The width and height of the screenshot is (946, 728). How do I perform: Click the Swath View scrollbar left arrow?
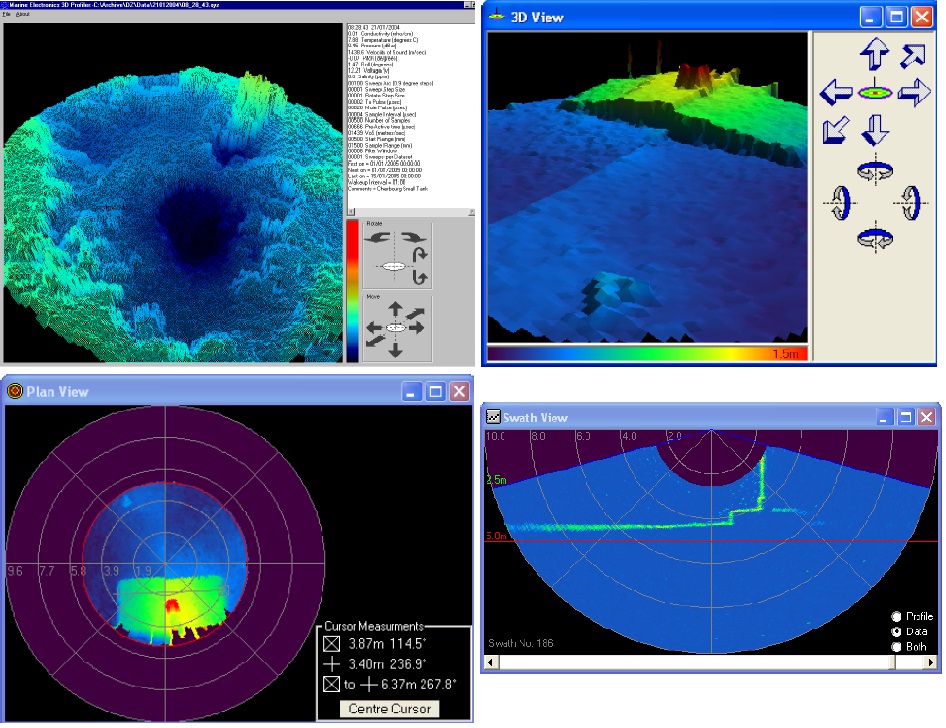coord(491,662)
